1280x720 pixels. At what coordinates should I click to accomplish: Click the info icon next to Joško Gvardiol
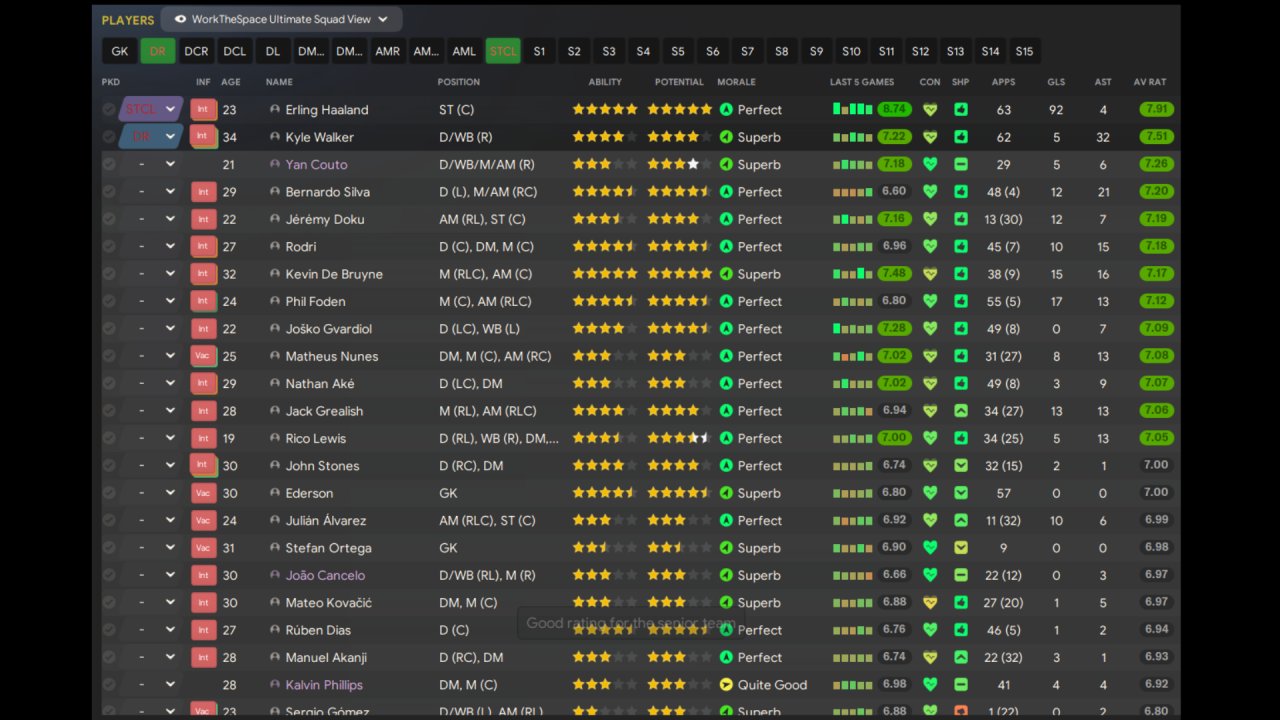click(x=275, y=329)
